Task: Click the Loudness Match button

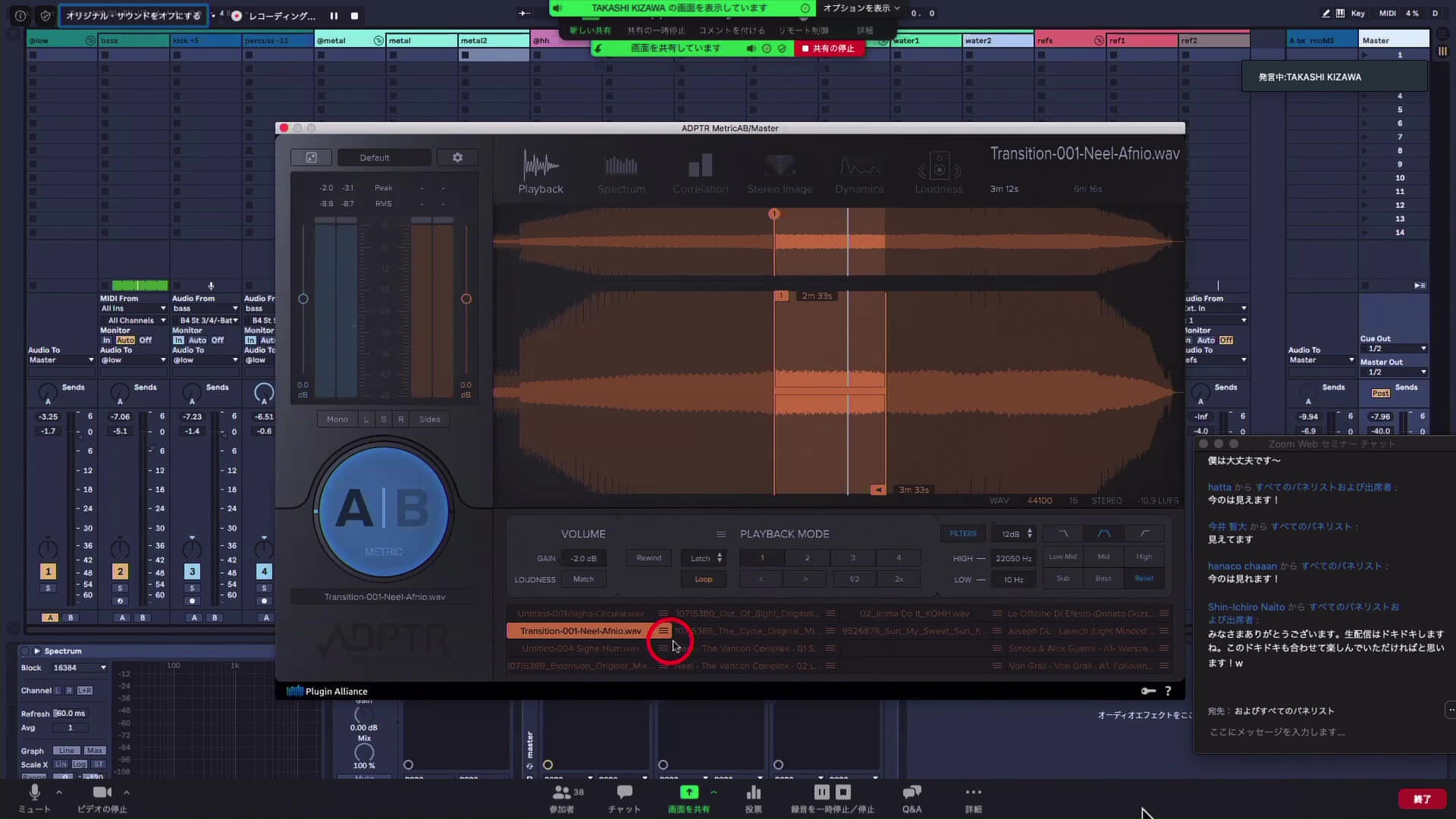Action: [x=583, y=579]
